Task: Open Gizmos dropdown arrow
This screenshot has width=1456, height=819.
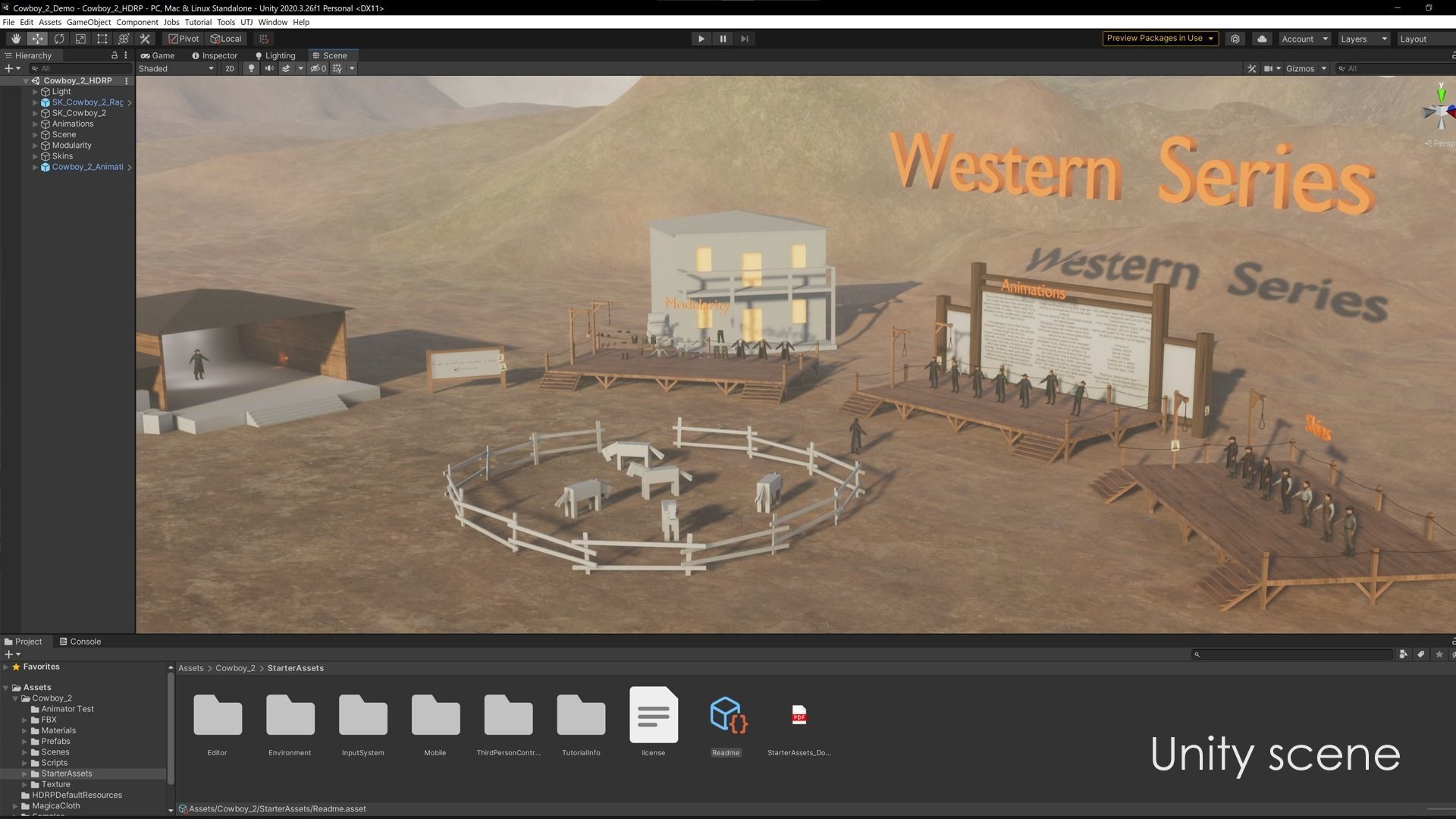Action: coord(1323,68)
